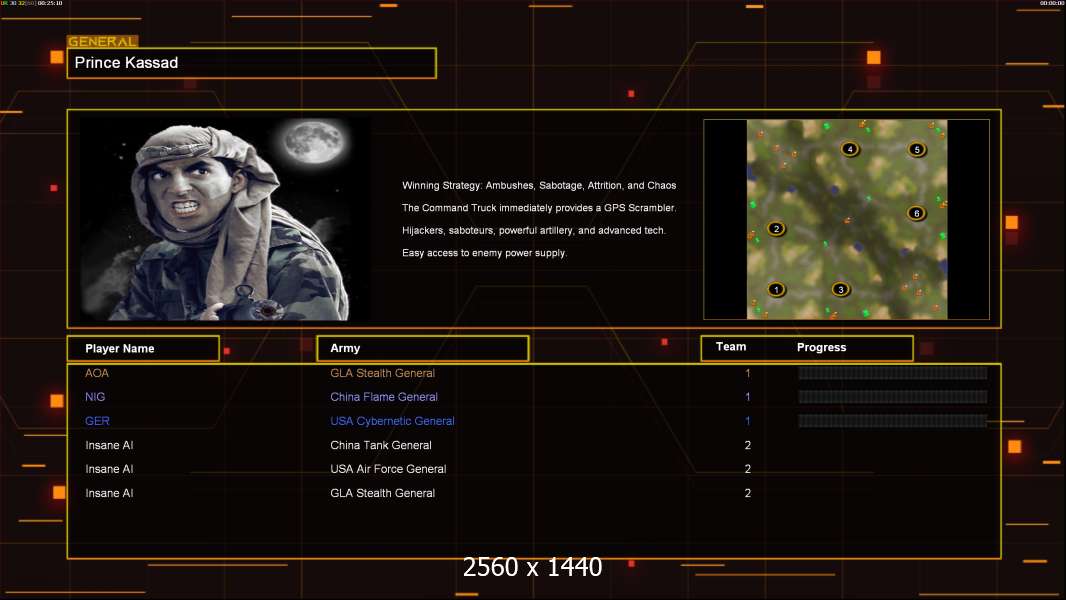
Task: Click the orange GLA Stealth General army entry
Action: (x=383, y=373)
